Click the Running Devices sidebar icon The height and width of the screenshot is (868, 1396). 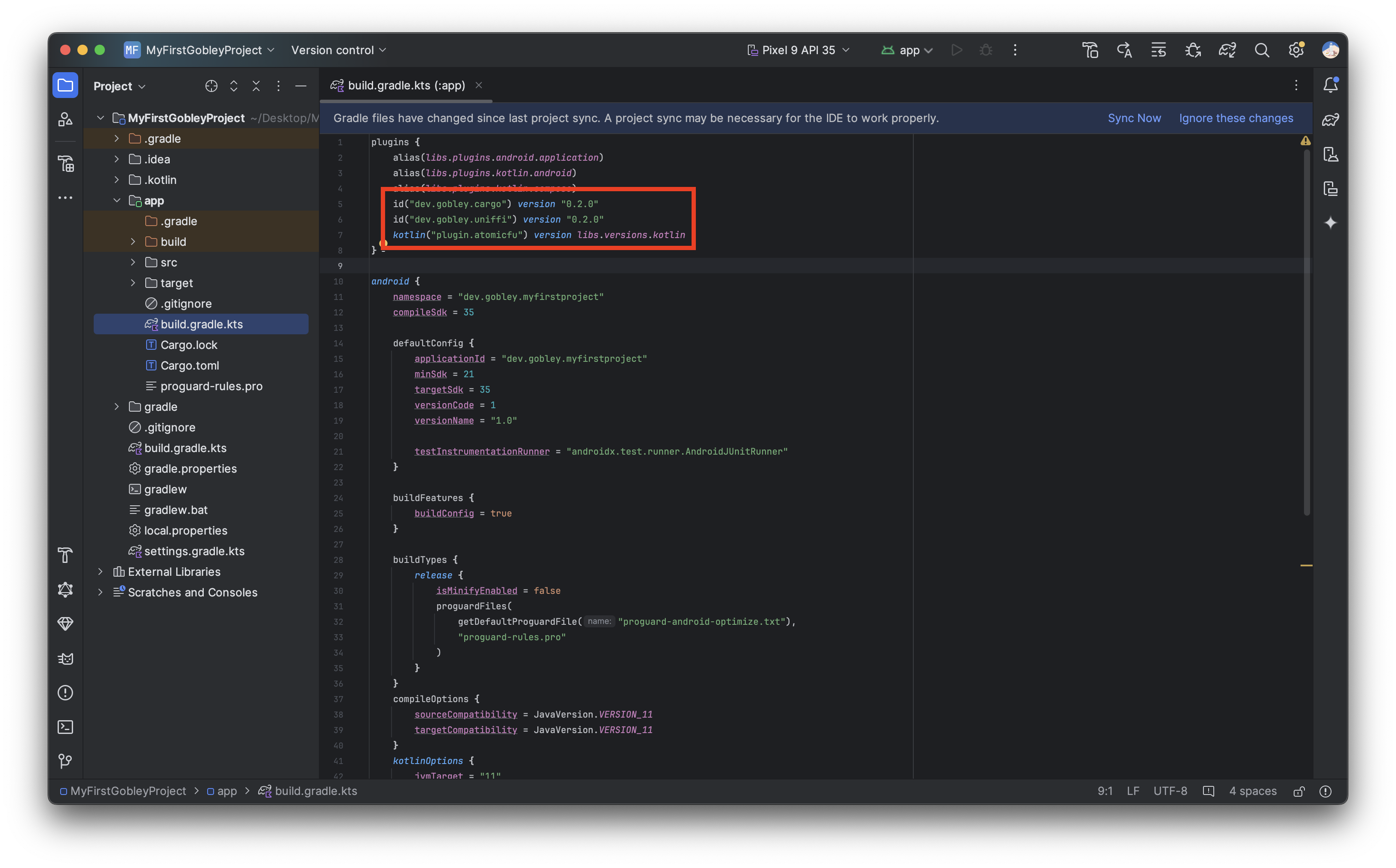pos(1331,188)
